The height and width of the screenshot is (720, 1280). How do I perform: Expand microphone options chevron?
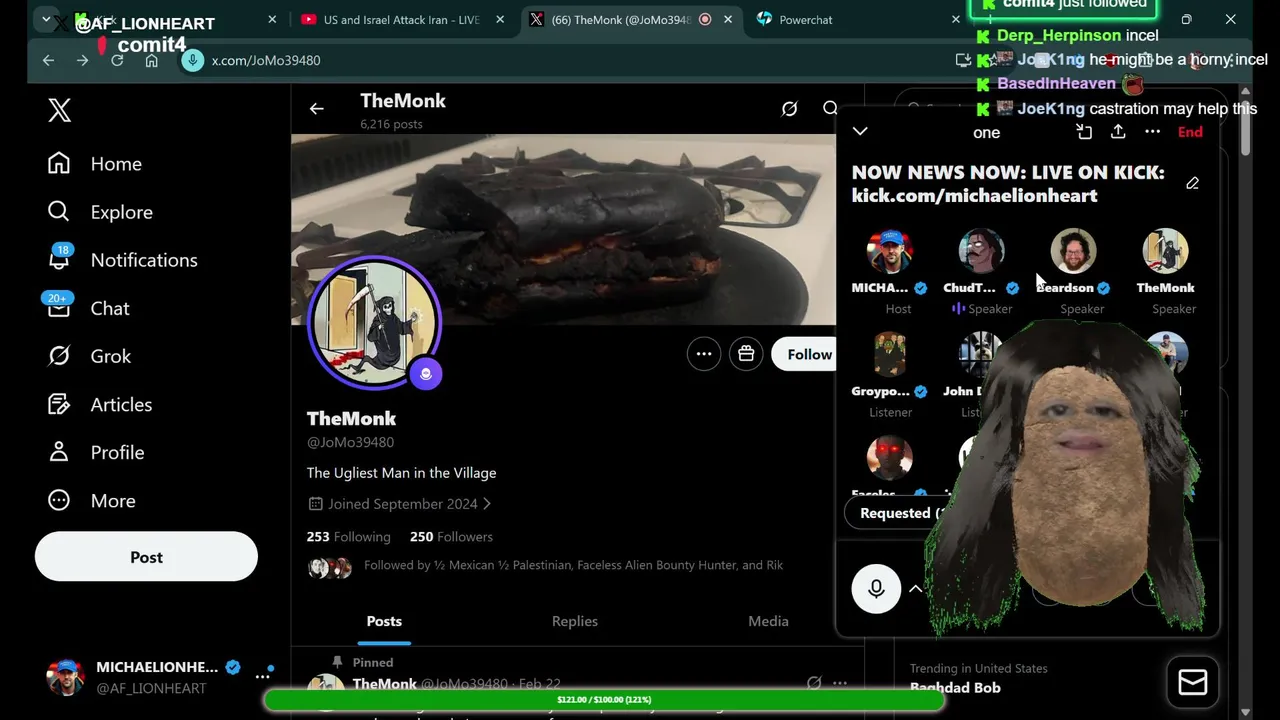tap(916, 589)
